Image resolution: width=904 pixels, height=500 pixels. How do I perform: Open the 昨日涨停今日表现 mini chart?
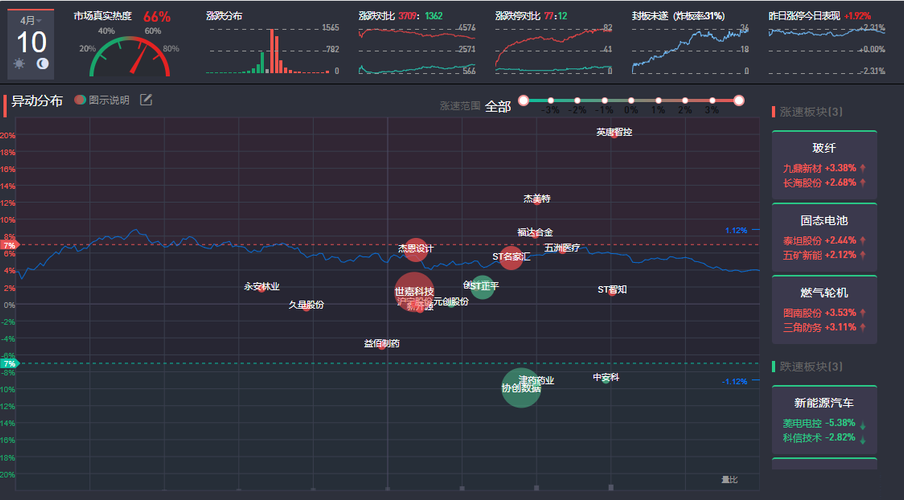pyautogui.click(x=826, y=51)
